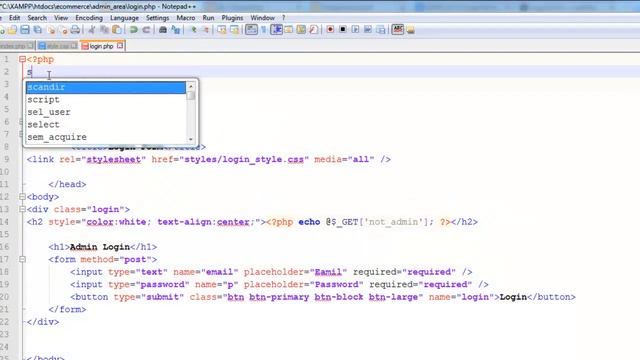This screenshot has width=640, height=360.
Task: Click the echo keyword on line 14
Action: point(309,222)
